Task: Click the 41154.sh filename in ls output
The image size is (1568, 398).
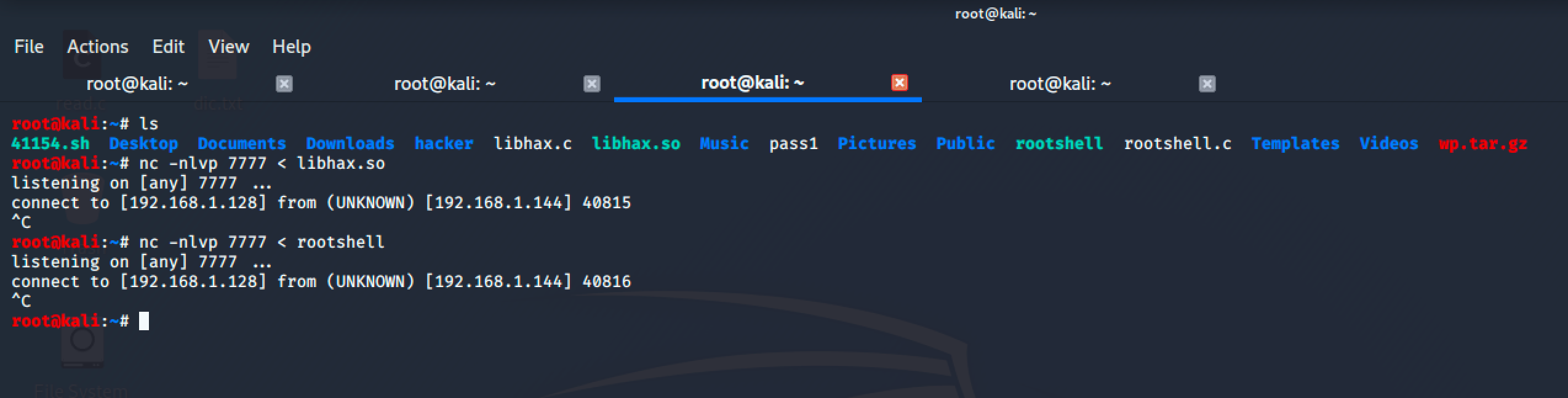Action: 50,144
